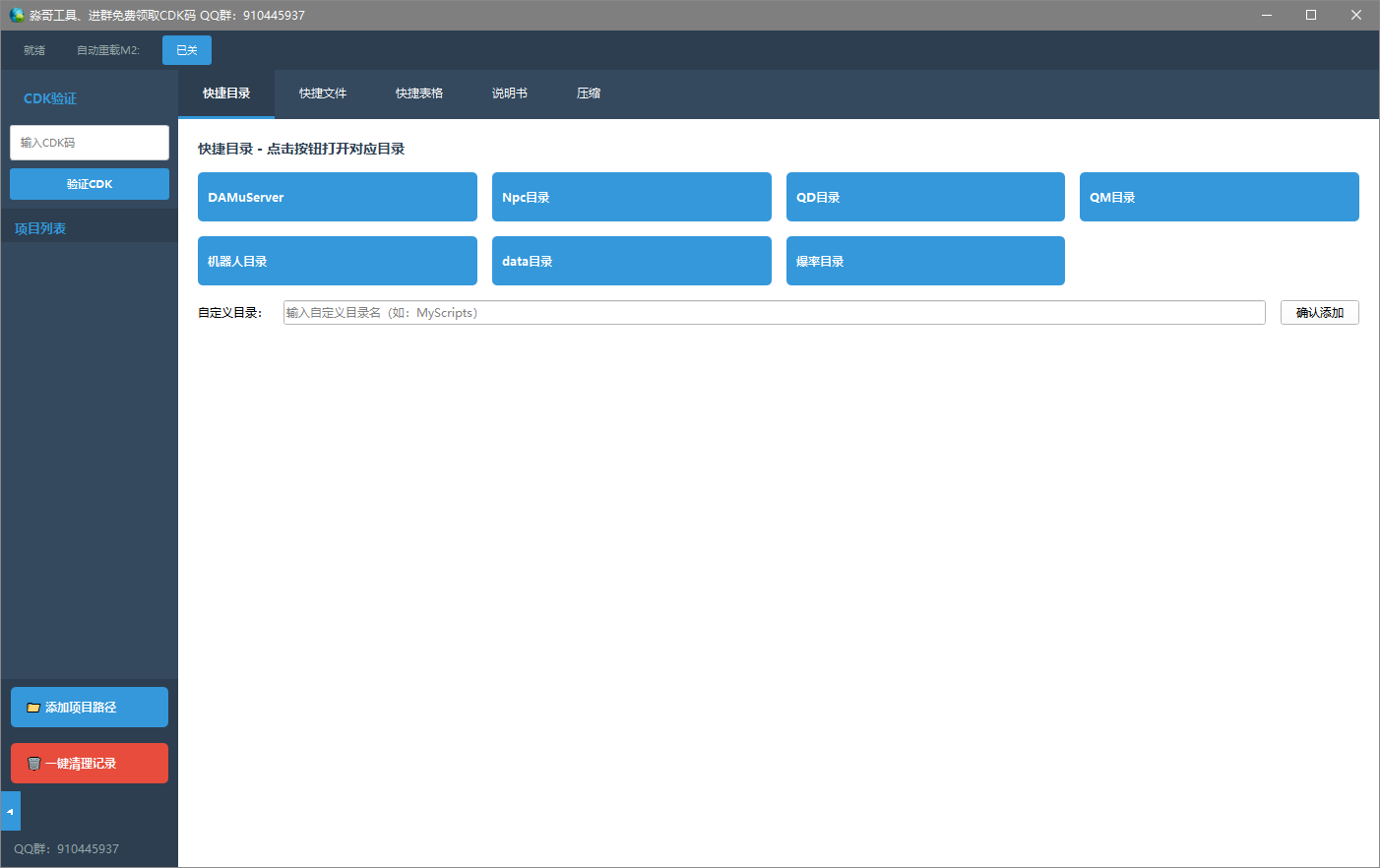The width and height of the screenshot is (1380, 868).
Task: Toggle the 自动重载M2 switch showing 已关
Action: click(187, 50)
